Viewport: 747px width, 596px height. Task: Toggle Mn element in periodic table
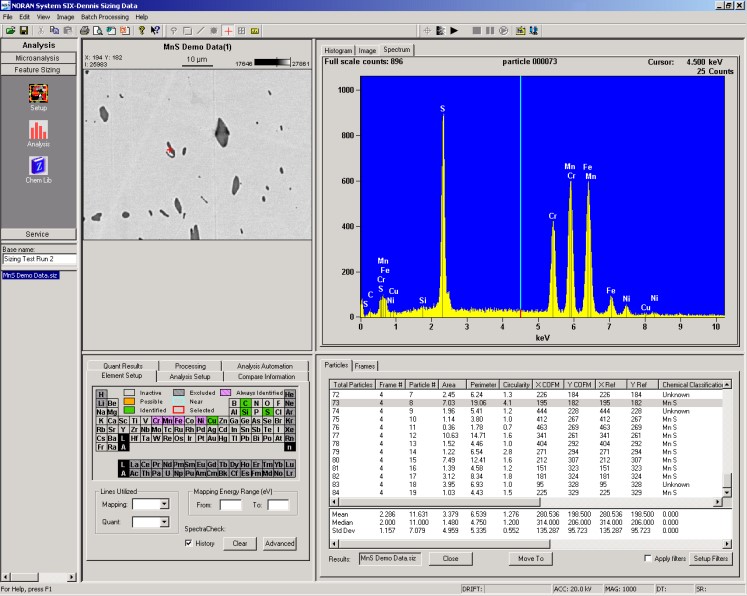pos(167,421)
